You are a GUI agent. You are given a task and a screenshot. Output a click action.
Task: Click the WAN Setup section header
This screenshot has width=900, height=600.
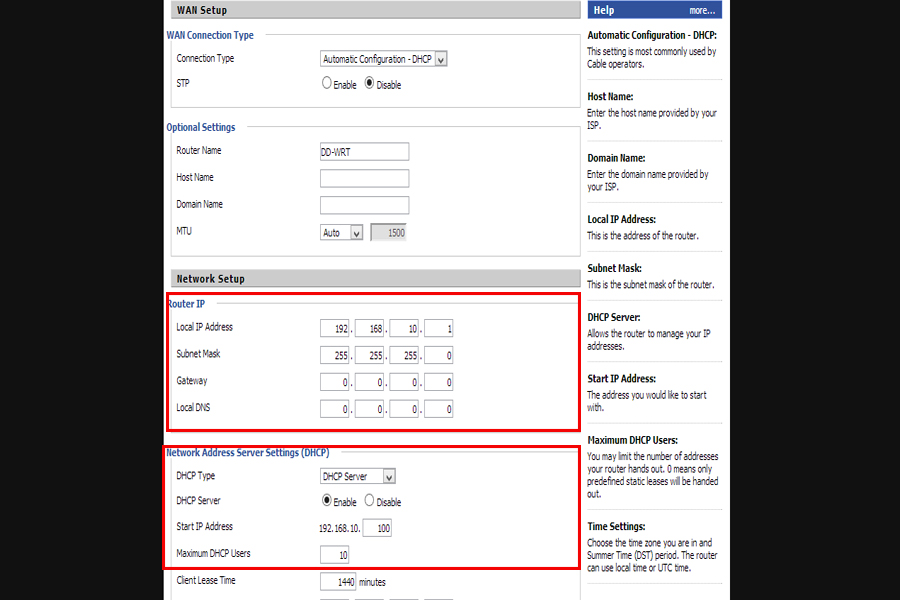coord(375,10)
